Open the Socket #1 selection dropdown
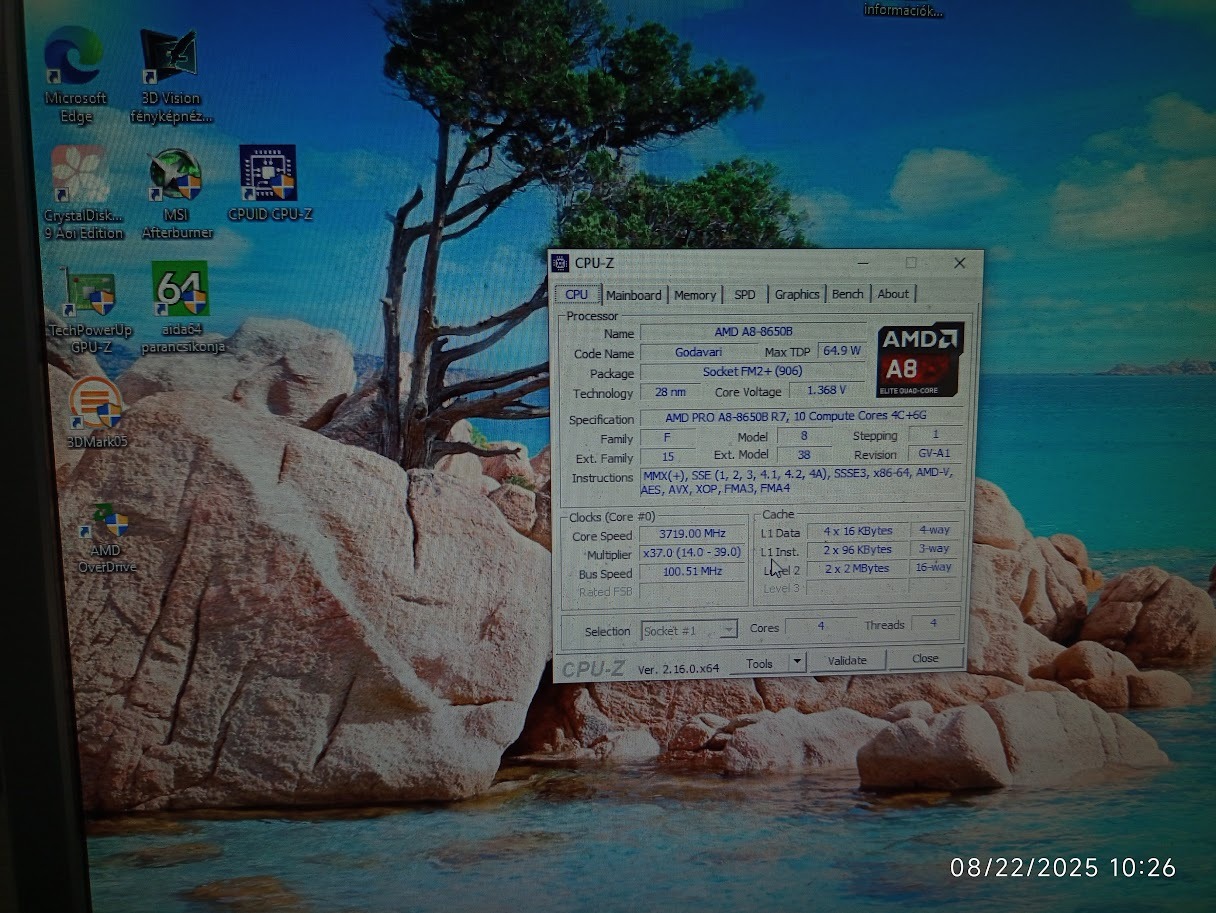1216x913 pixels. tap(689, 630)
